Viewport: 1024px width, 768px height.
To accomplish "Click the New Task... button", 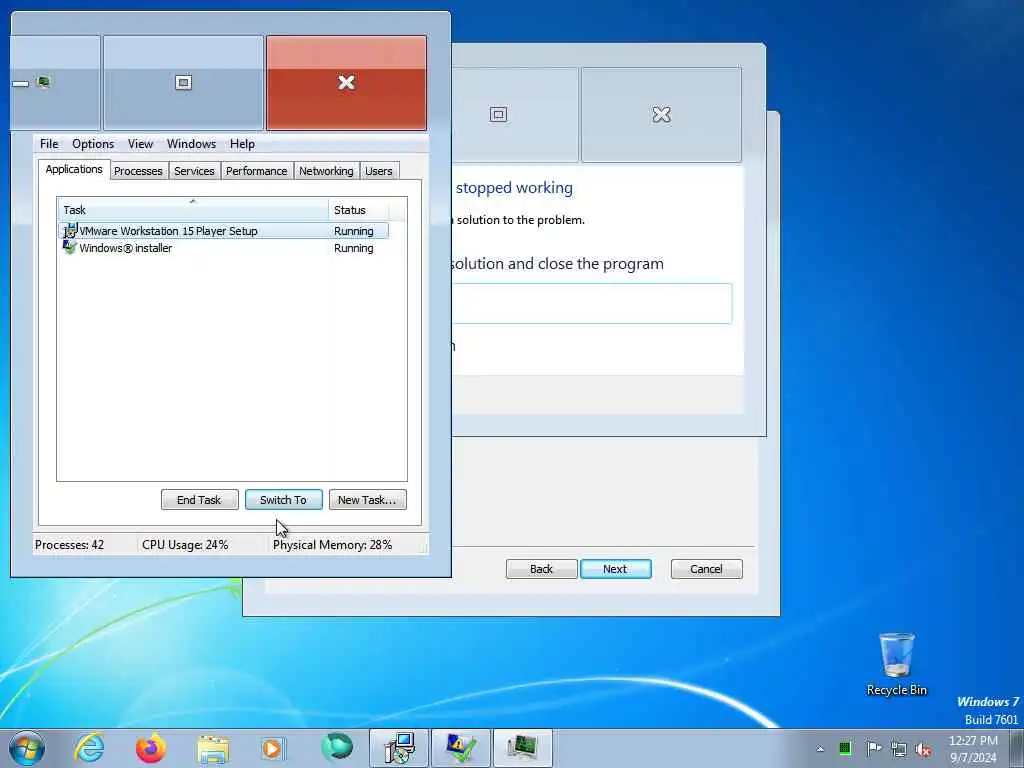I will click(367, 500).
